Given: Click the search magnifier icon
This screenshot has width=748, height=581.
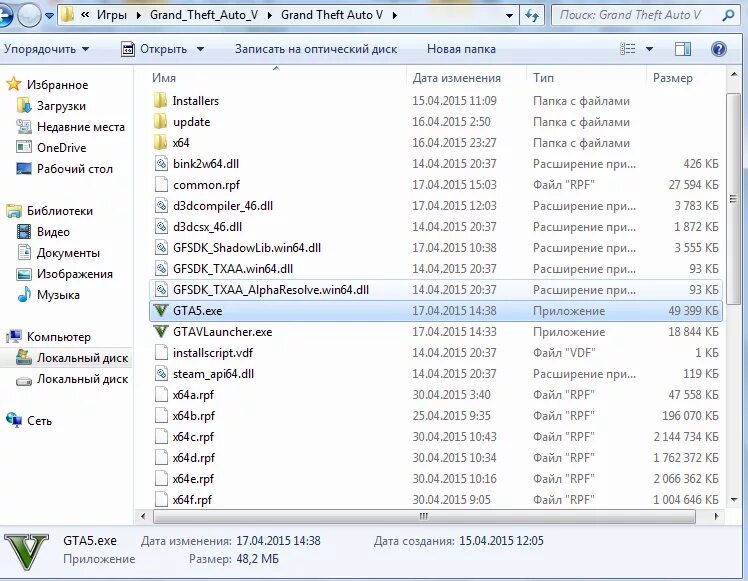Looking at the screenshot, I should pyautogui.click(x=728, y=15).
